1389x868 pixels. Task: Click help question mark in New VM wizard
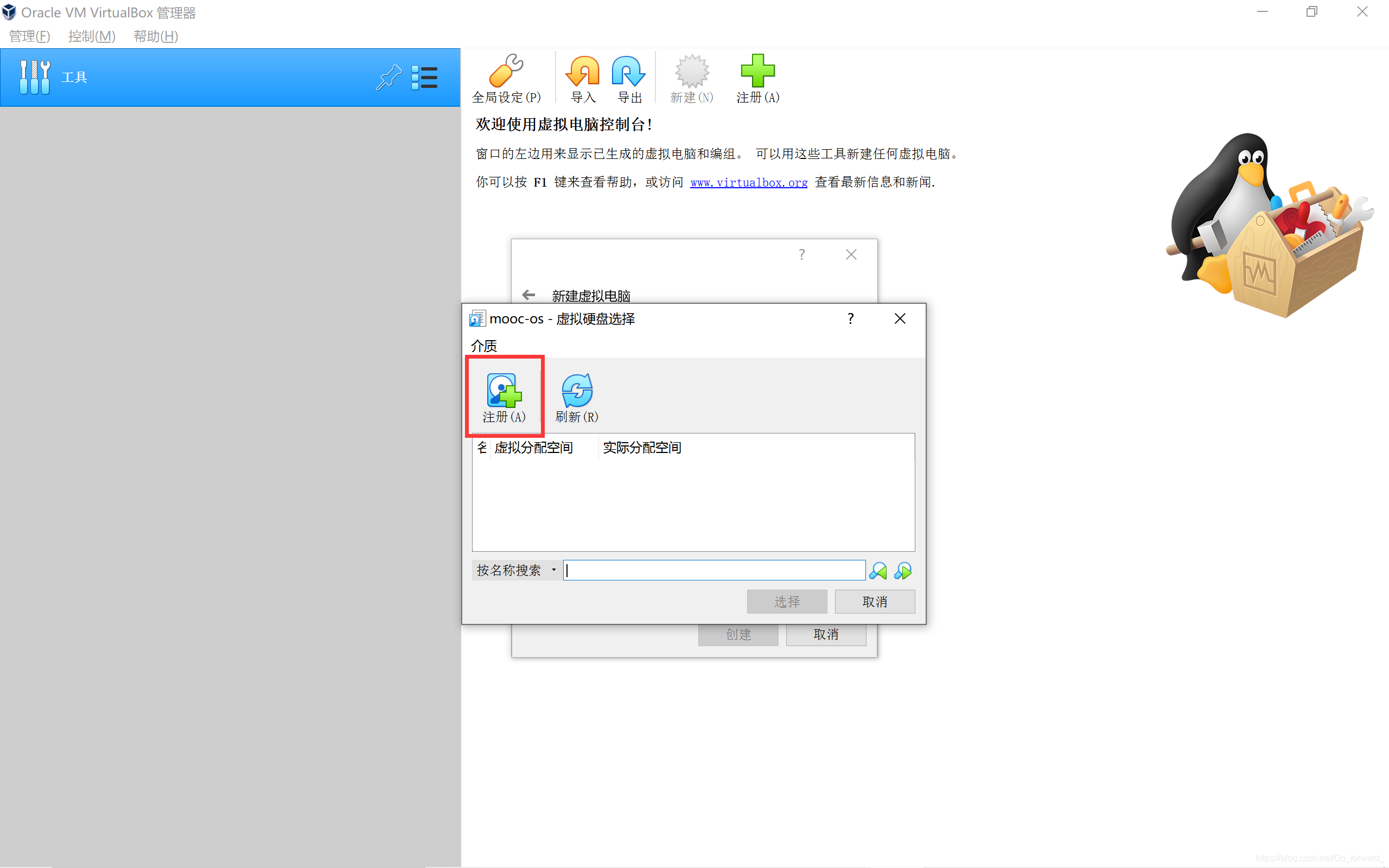point(802,254)
